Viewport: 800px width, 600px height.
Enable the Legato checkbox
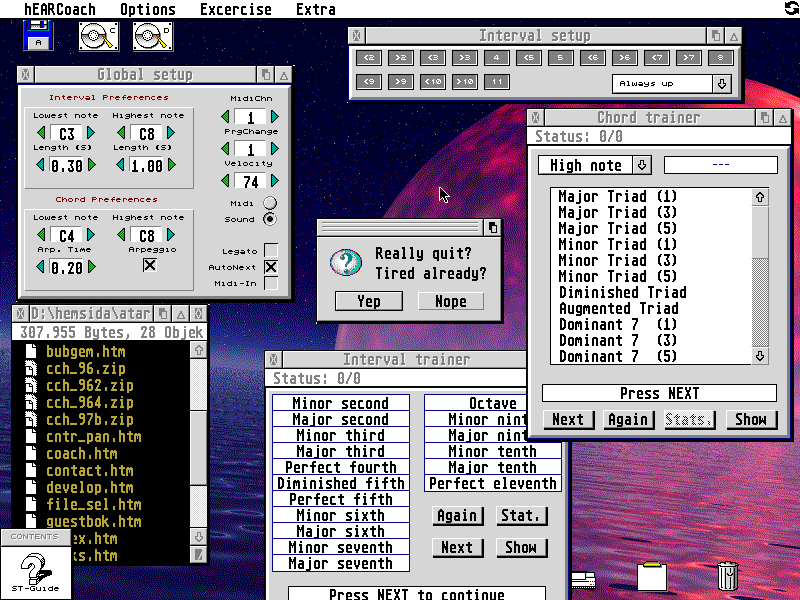[x=271, y=251]
